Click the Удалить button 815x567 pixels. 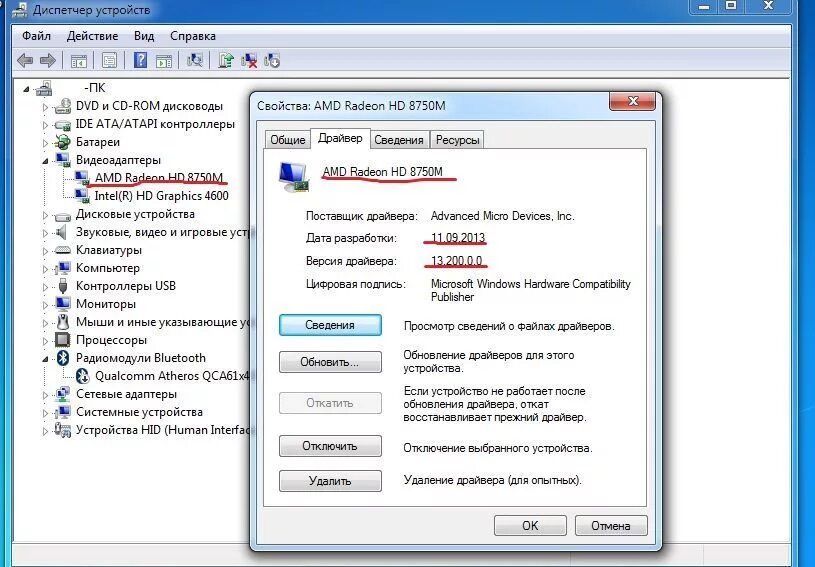(330, 481)
